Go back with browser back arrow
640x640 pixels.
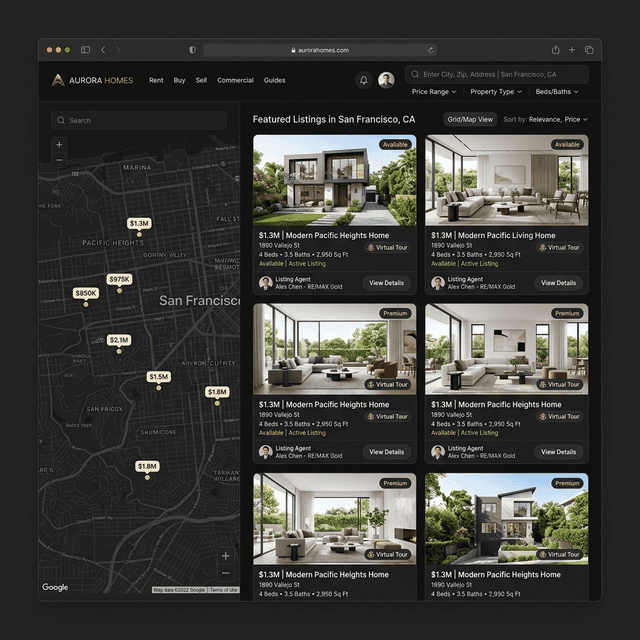103,50
